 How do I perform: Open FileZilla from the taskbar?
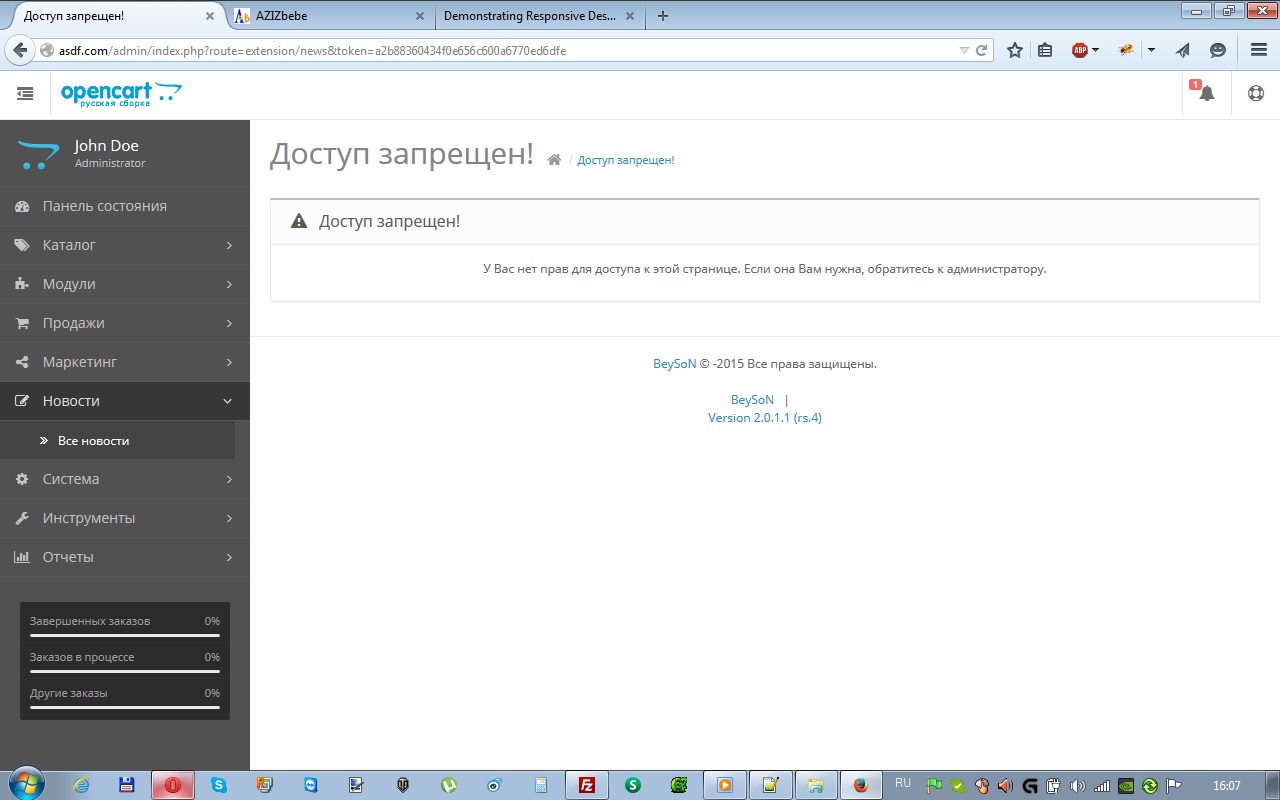[x=587, y=785]
